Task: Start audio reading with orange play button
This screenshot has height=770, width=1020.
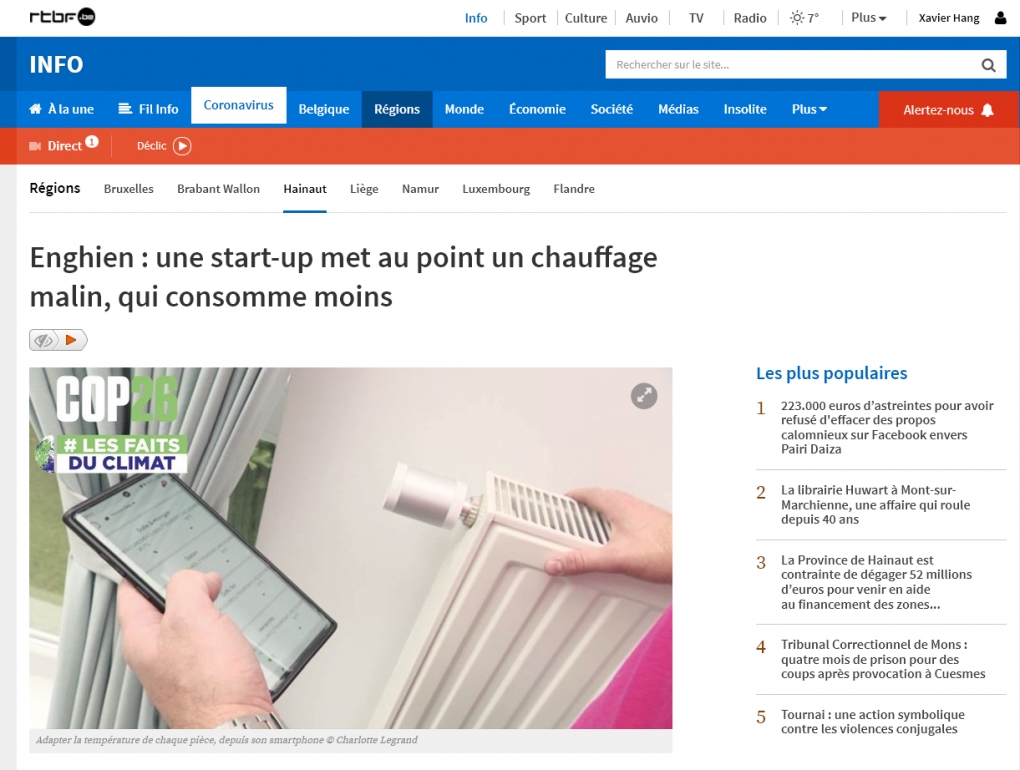Action: pos(72,340)
